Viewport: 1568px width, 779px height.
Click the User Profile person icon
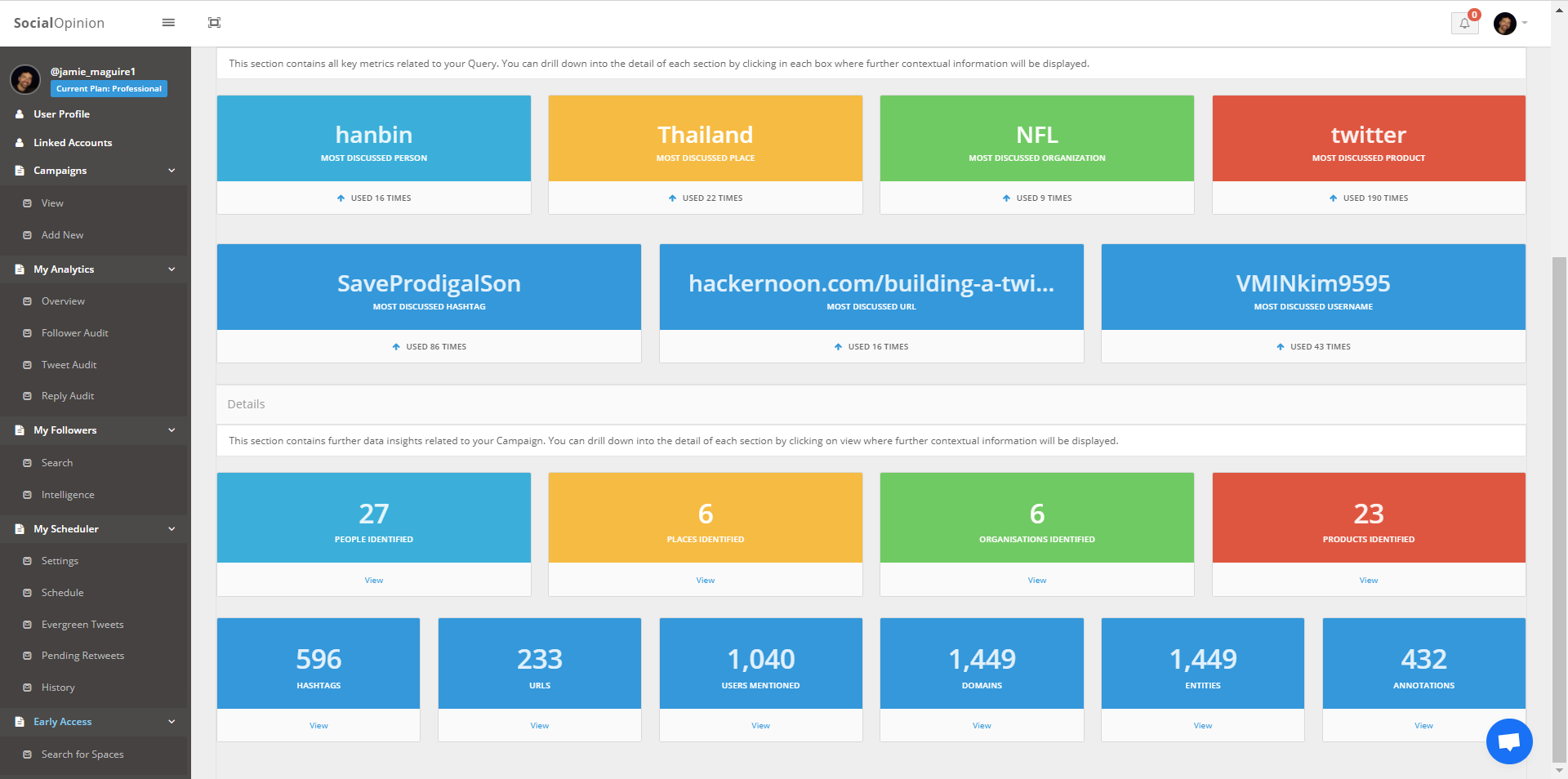point(20,114)
